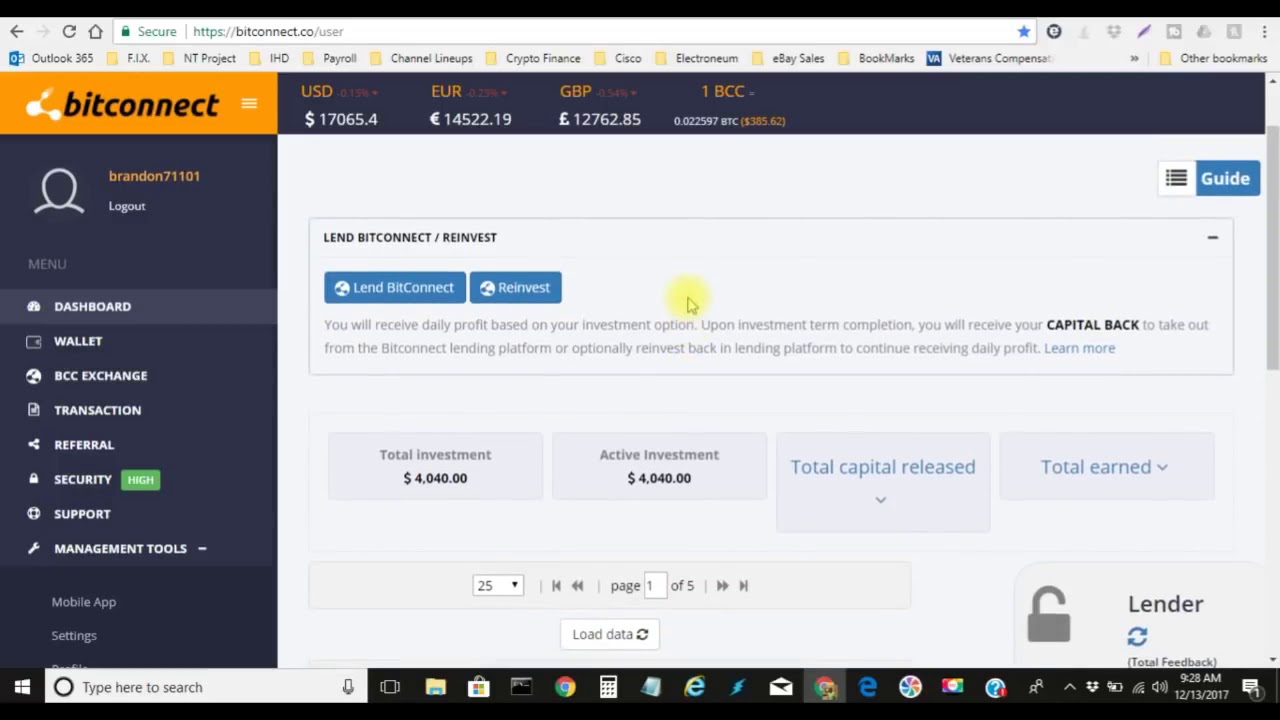Show hidden system tray icons
1280x720 pixels.
(1069, 687)
